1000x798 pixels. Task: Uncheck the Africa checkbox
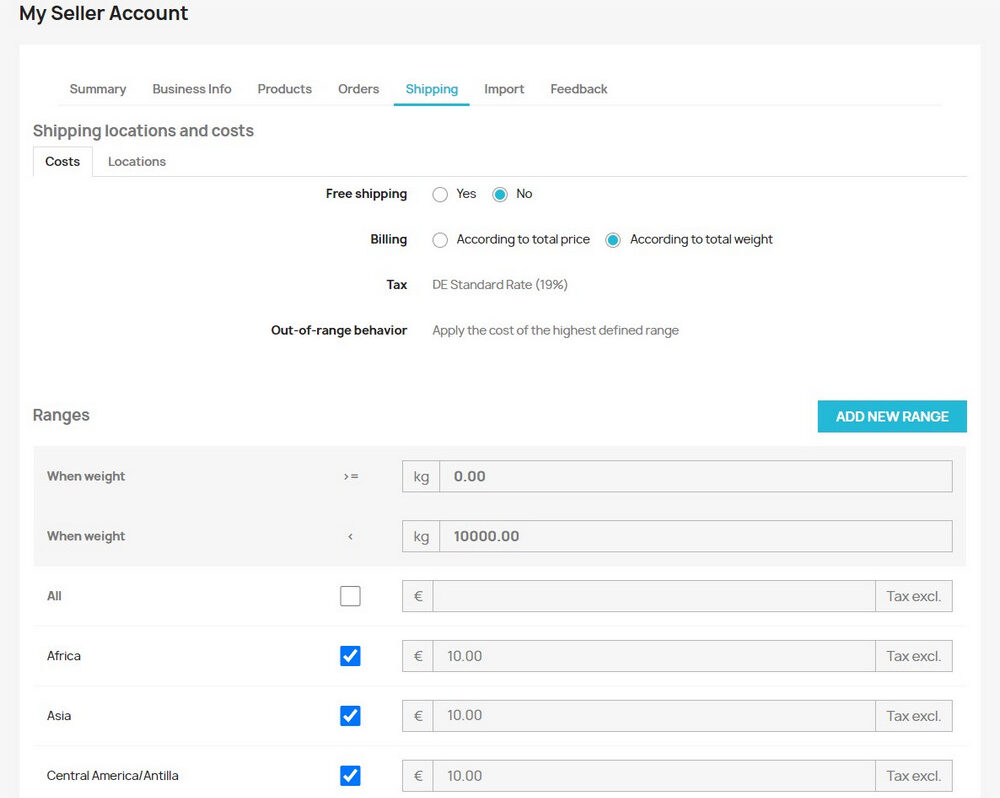click(350, 656)
